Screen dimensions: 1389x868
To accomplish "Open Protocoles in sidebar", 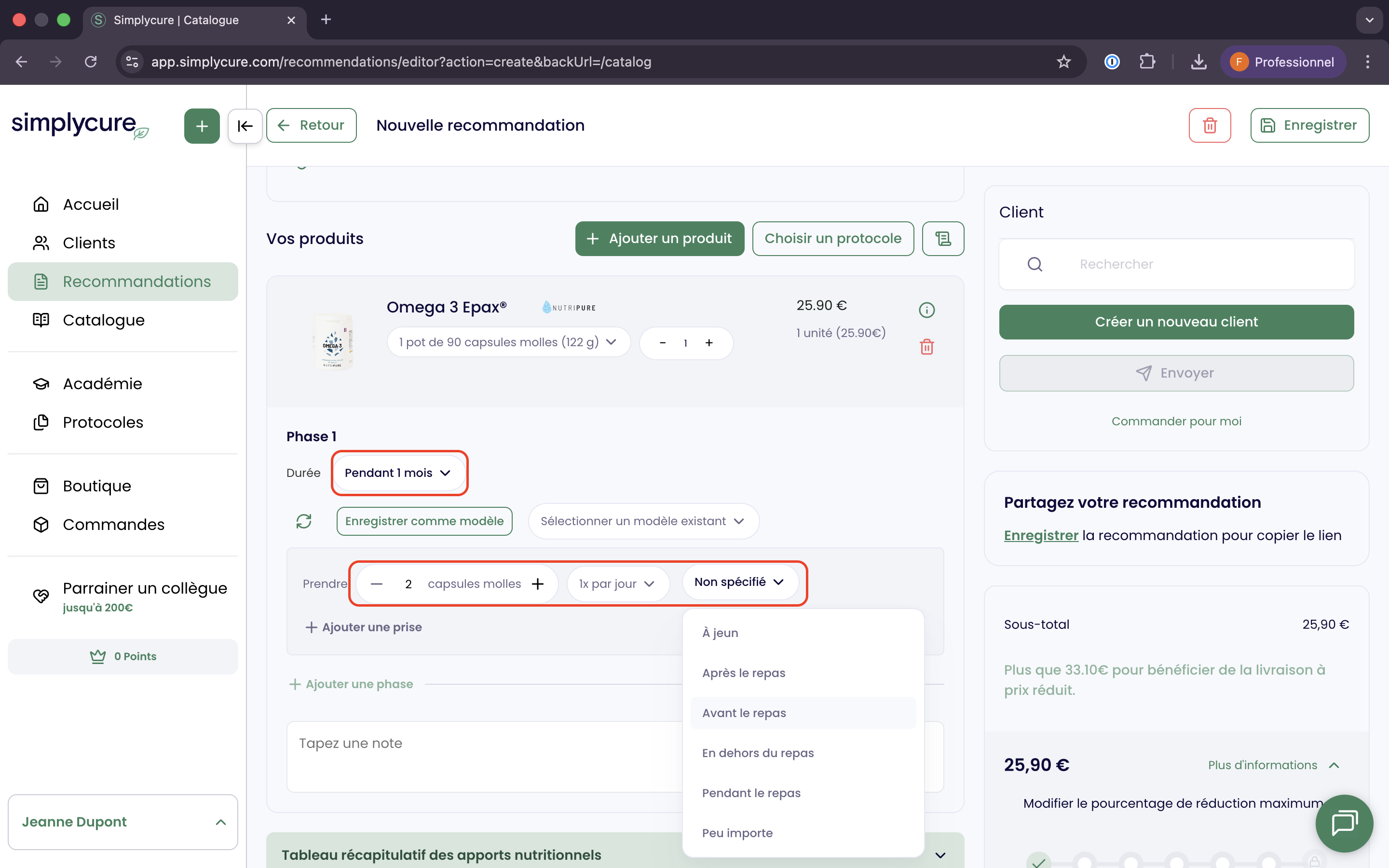I will pos(123,422).
